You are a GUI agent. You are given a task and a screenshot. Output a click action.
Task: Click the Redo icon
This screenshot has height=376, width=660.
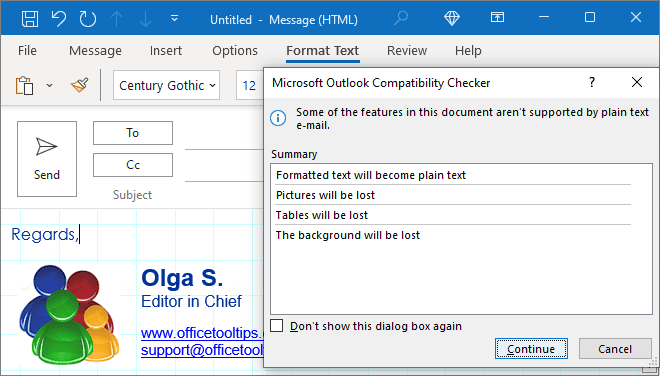coord(88,19)
